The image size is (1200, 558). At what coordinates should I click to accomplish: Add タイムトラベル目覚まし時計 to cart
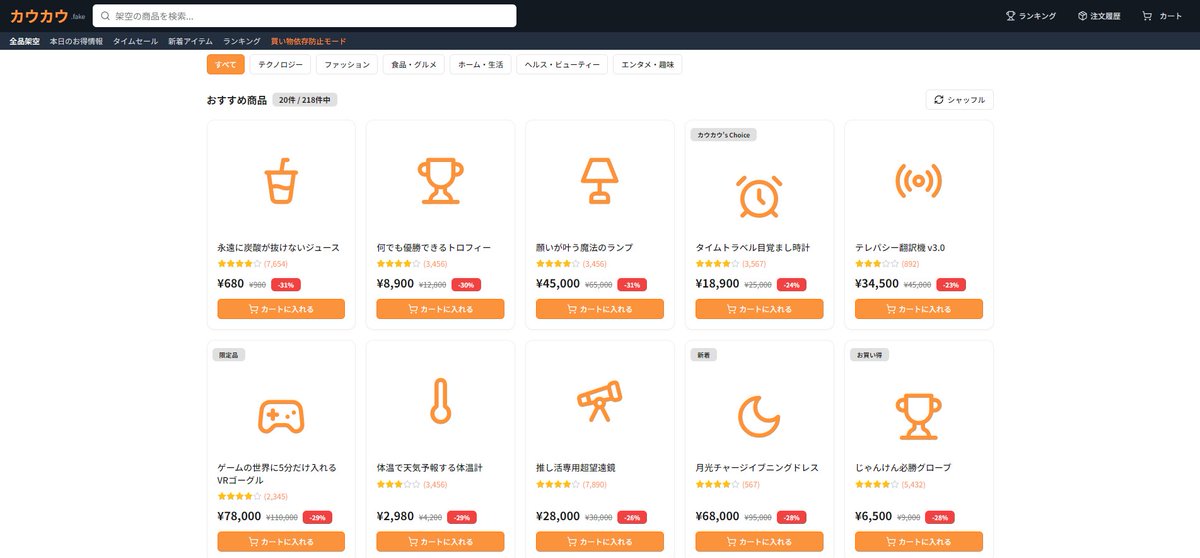tap(759, 309)
